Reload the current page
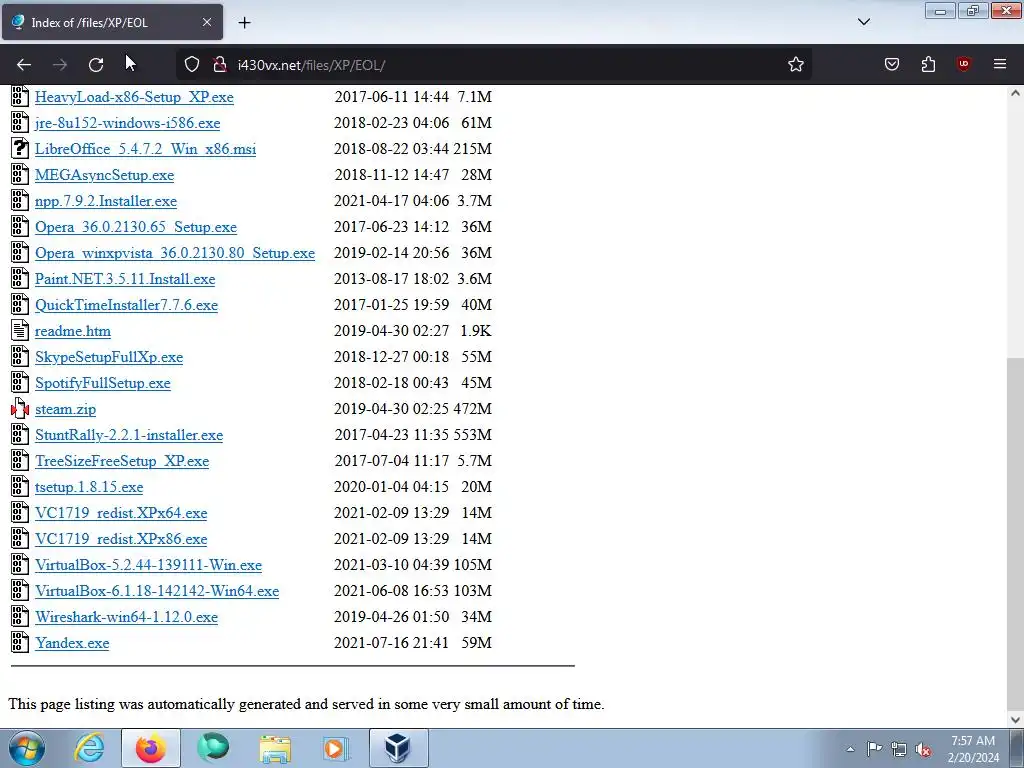The height and width of the screenshot is (768, 1024). pyautogui.click(x=96, y=65)
